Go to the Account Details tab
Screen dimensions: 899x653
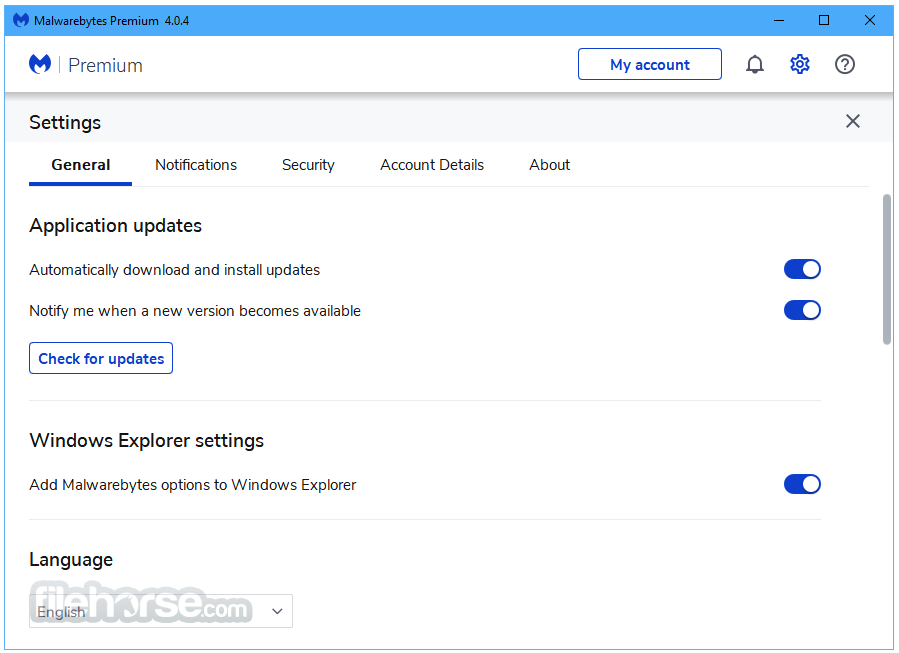[x=432, y=165]
